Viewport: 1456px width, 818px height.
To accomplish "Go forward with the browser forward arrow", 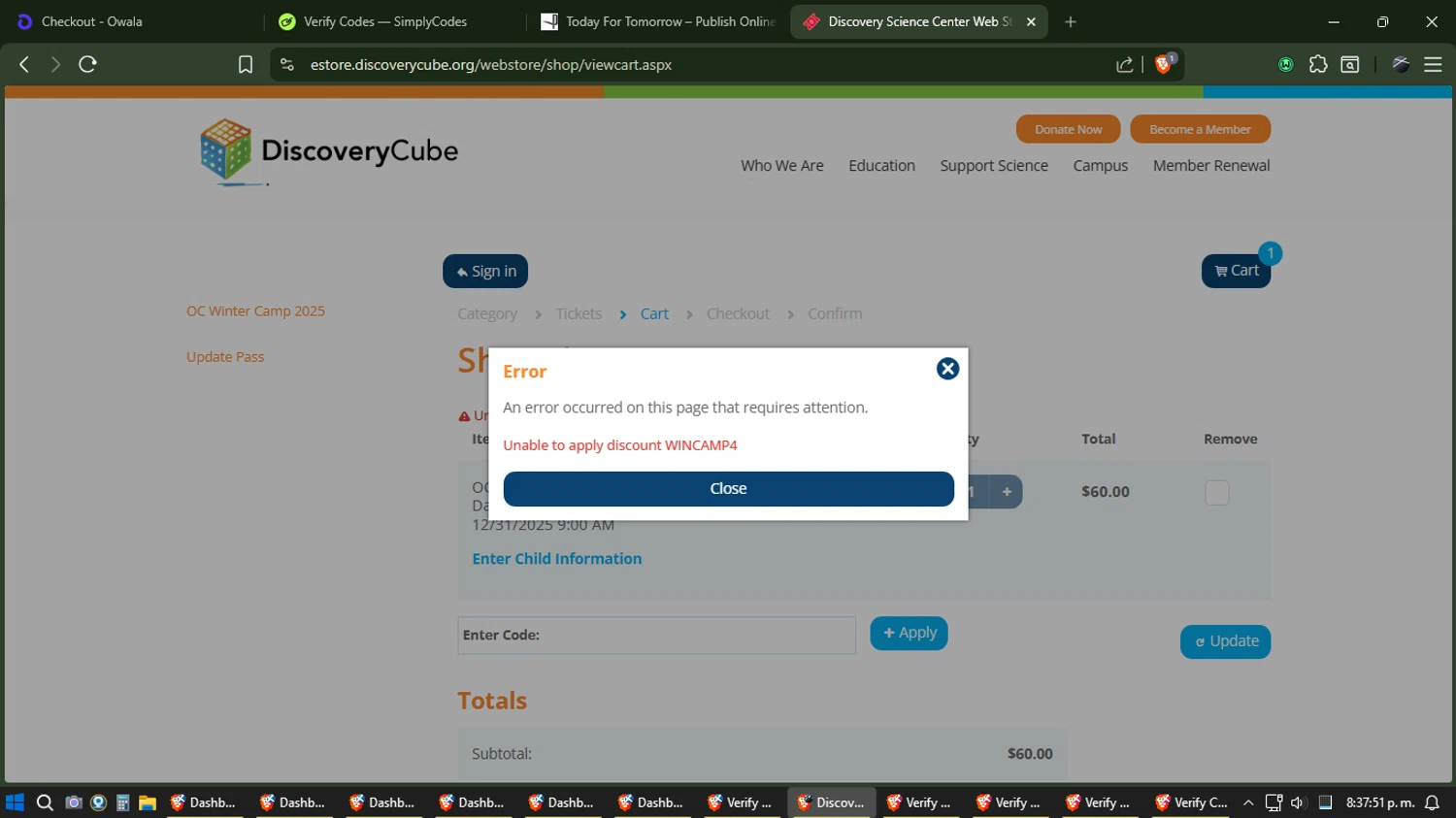I will [x=55, y=64].
